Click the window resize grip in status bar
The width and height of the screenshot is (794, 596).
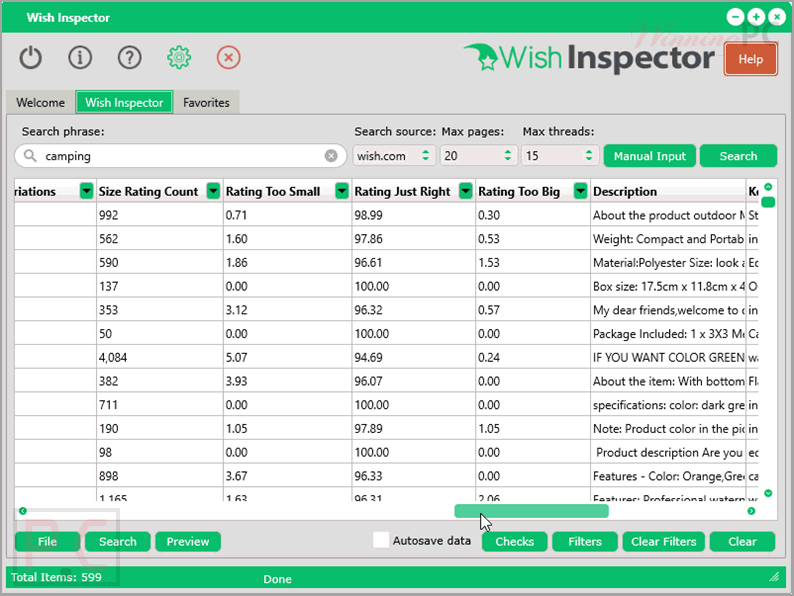click(774, 577)
